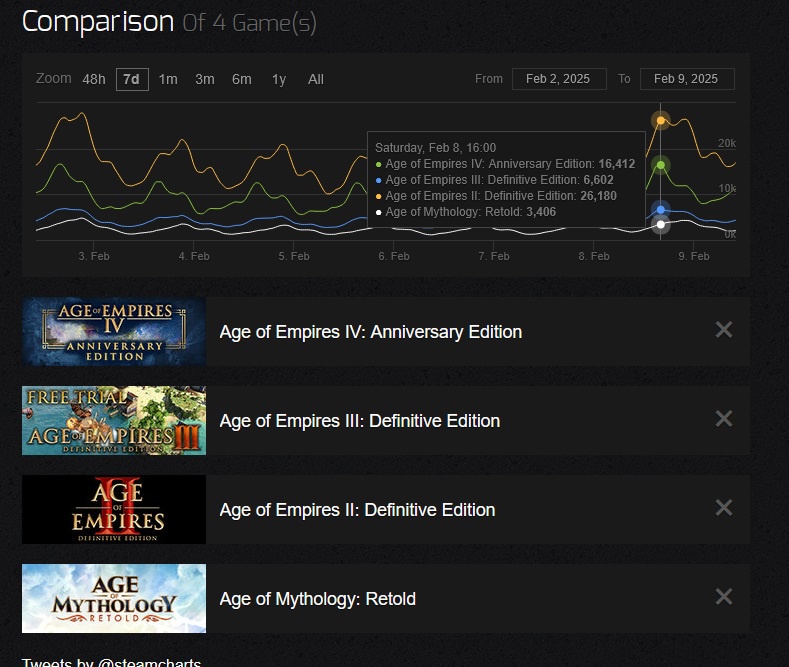This screenshot has height=667, width=789.
Task: Click the white Age of Mythology data point
Action: pyautogui.click(x=661, y=224)
